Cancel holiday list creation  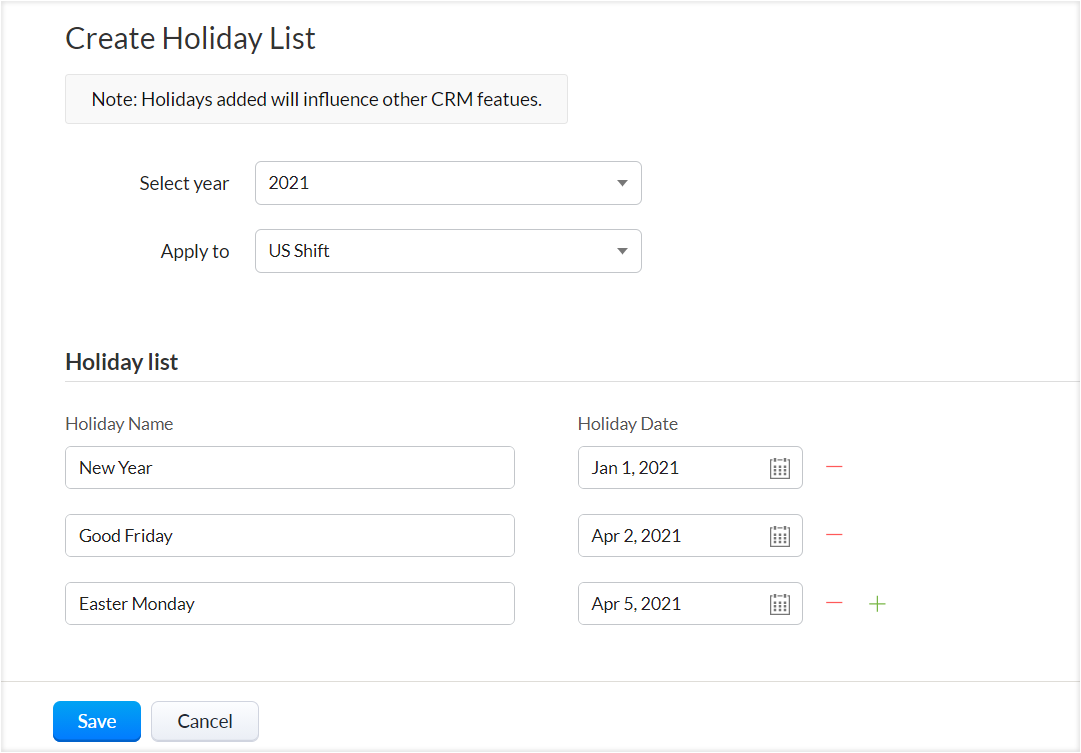(x=205, y=721)
